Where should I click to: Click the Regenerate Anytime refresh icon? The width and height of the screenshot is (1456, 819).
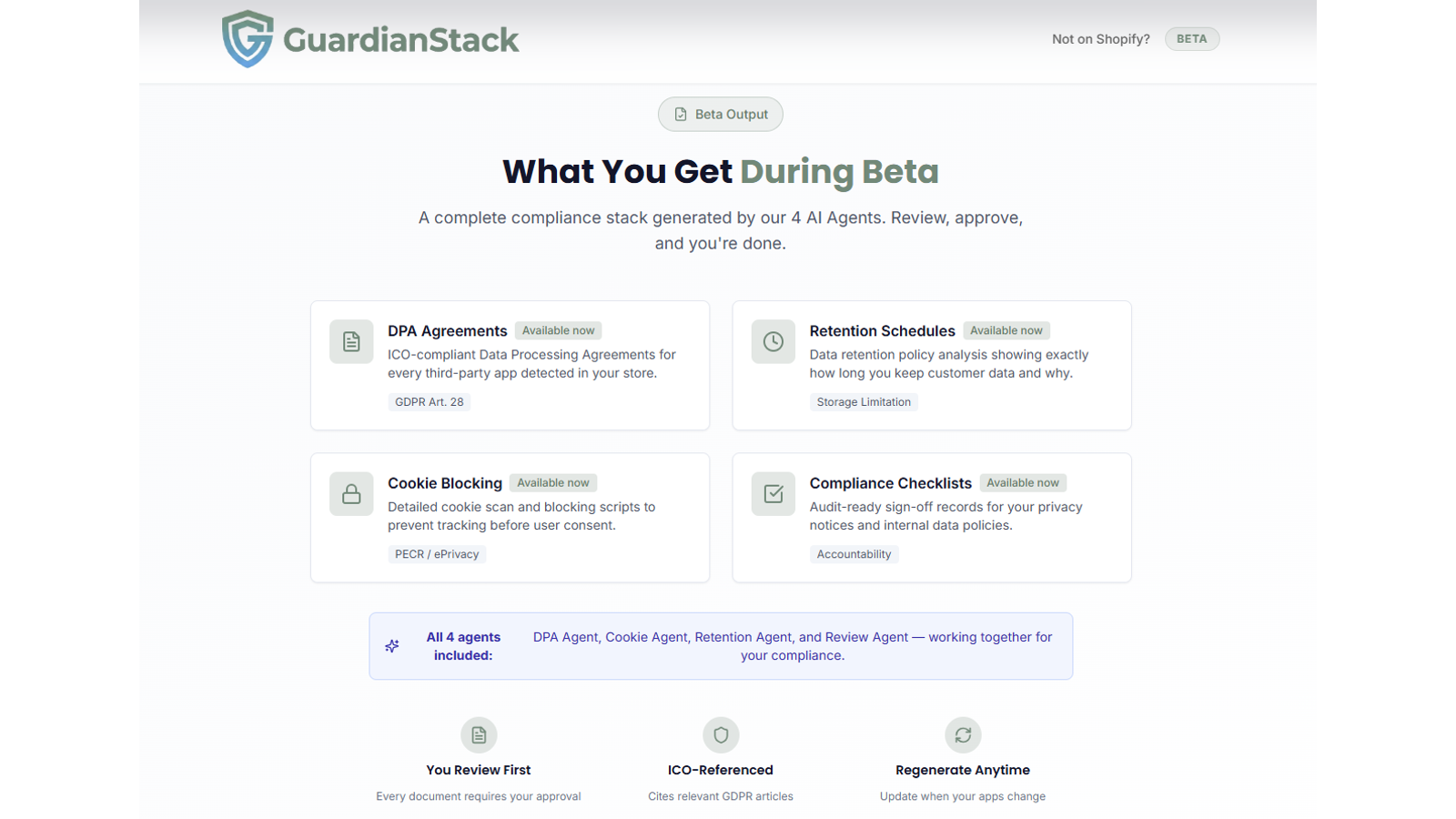click(963, 735)
